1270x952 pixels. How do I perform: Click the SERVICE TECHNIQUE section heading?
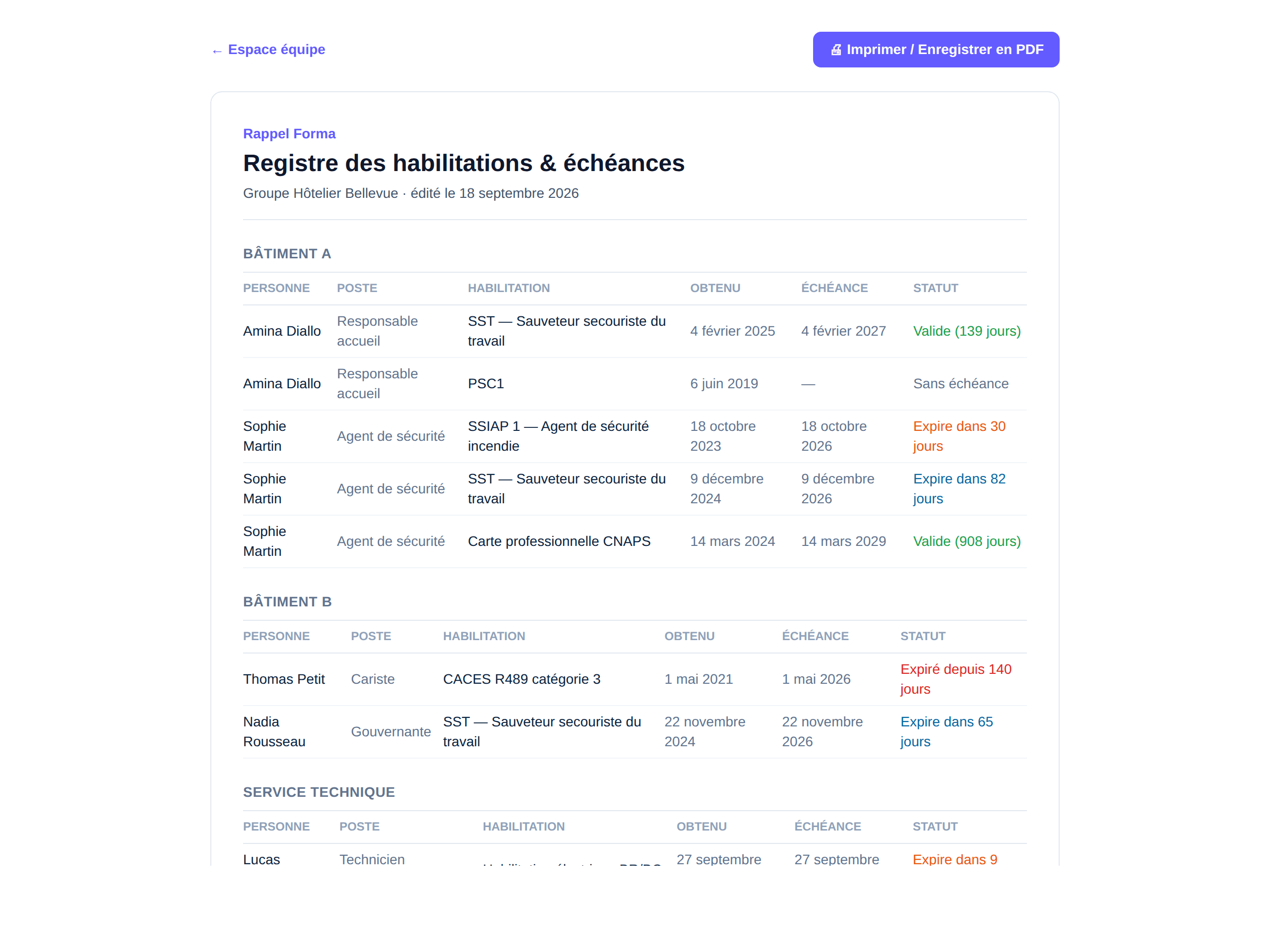(x=318, y=792)
